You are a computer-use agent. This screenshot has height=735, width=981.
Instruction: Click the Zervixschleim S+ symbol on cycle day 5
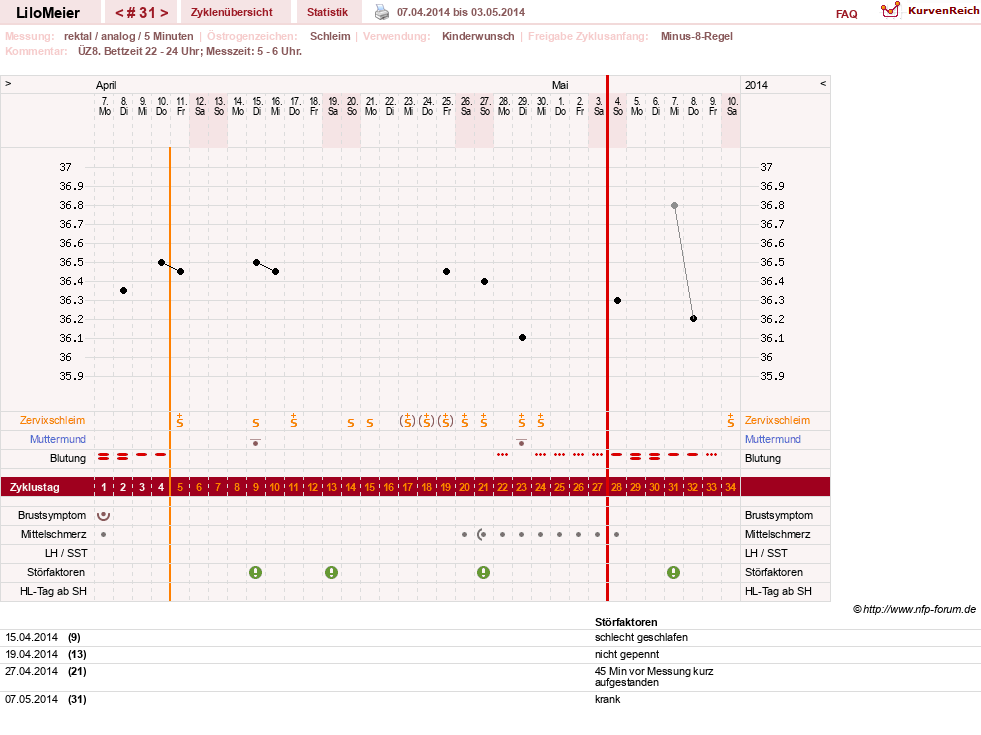pos(180,420)
